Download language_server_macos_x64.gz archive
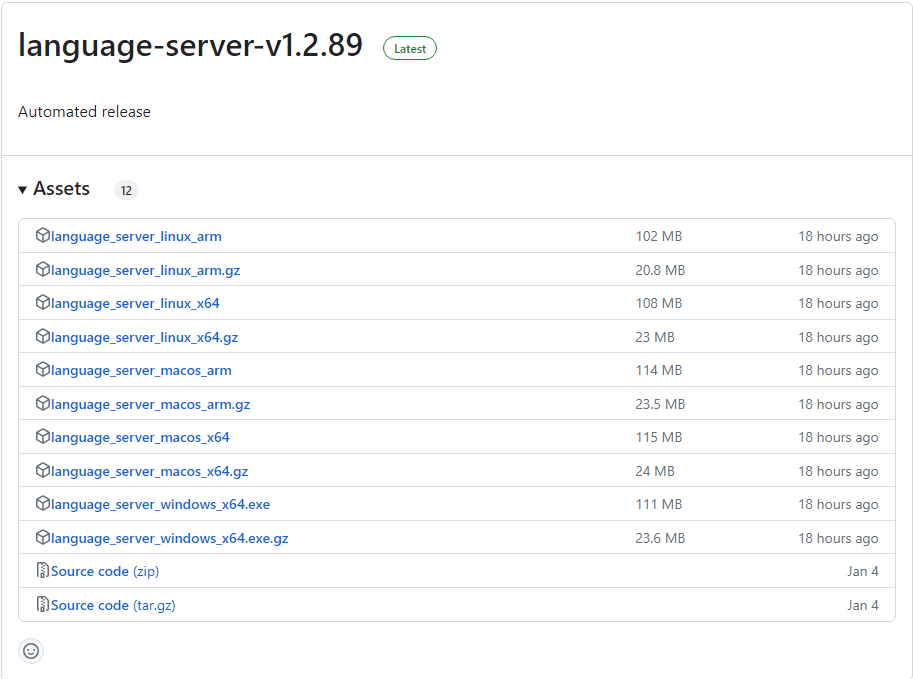The height and width of the screenshot is (679, 913). click(149, 471)
